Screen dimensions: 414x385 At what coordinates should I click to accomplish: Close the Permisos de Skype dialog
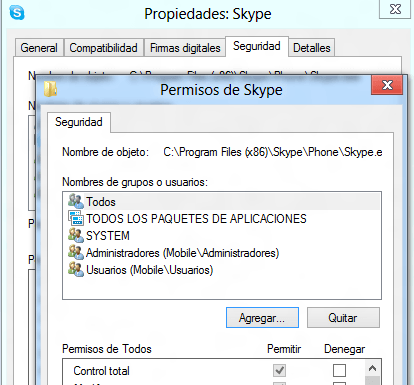point(387,85)
